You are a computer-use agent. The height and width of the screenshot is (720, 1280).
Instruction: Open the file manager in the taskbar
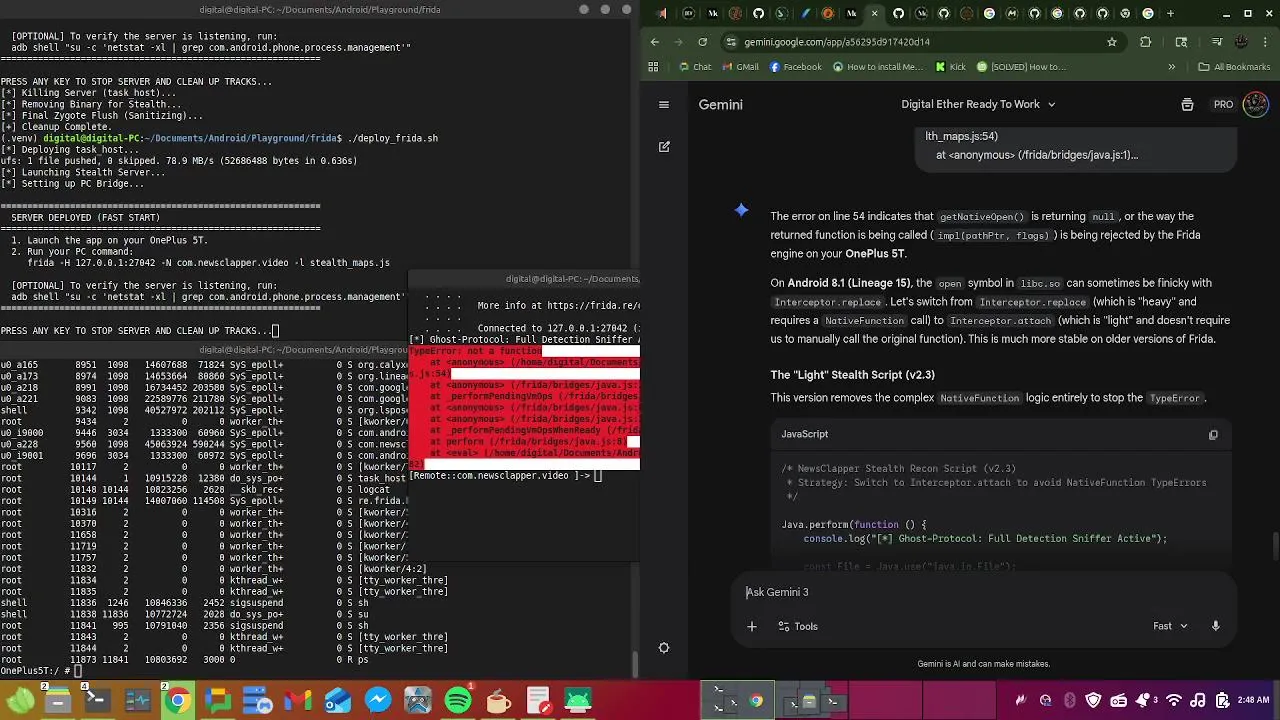[x=57, y=701]
